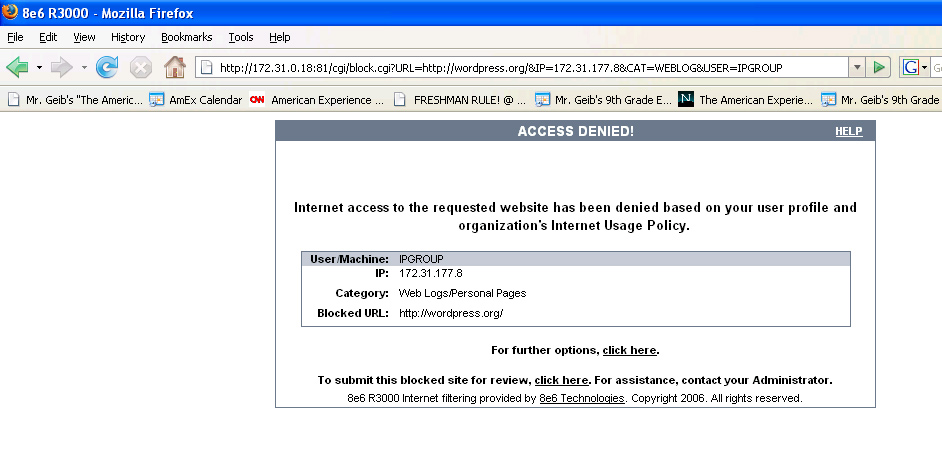The image size is (942, 461).
Task: Click 'click here' to submit site for review
Action: [561, 380]
